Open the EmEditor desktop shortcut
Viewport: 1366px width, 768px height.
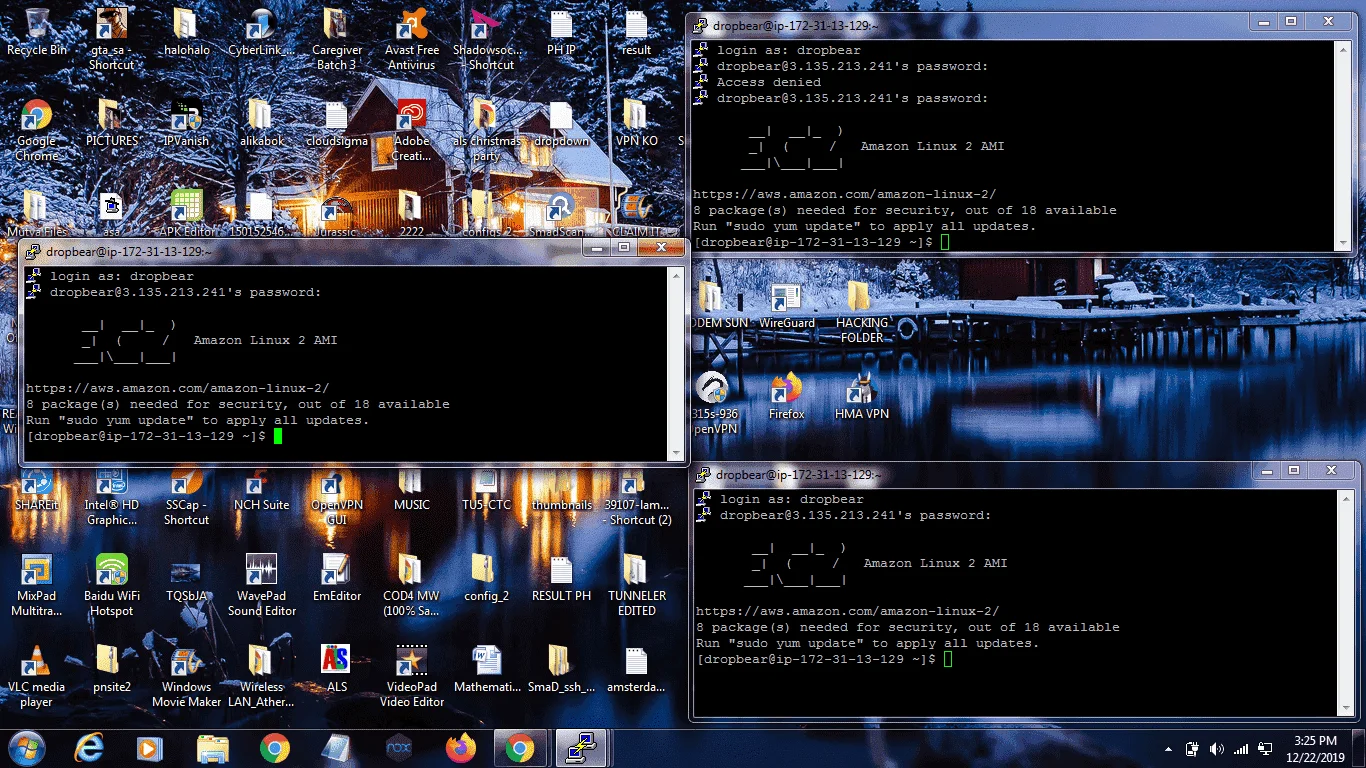pos(337,578)
